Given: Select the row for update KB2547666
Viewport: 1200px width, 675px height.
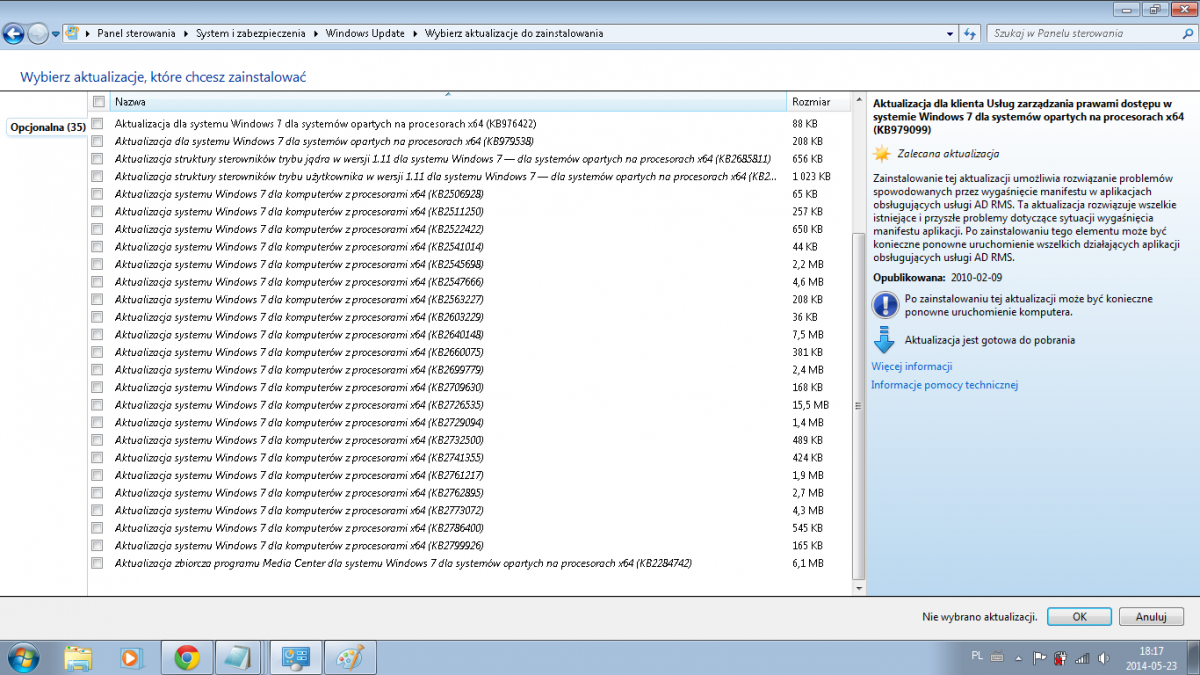Looking at the screenshot, I should coord(470,282).
